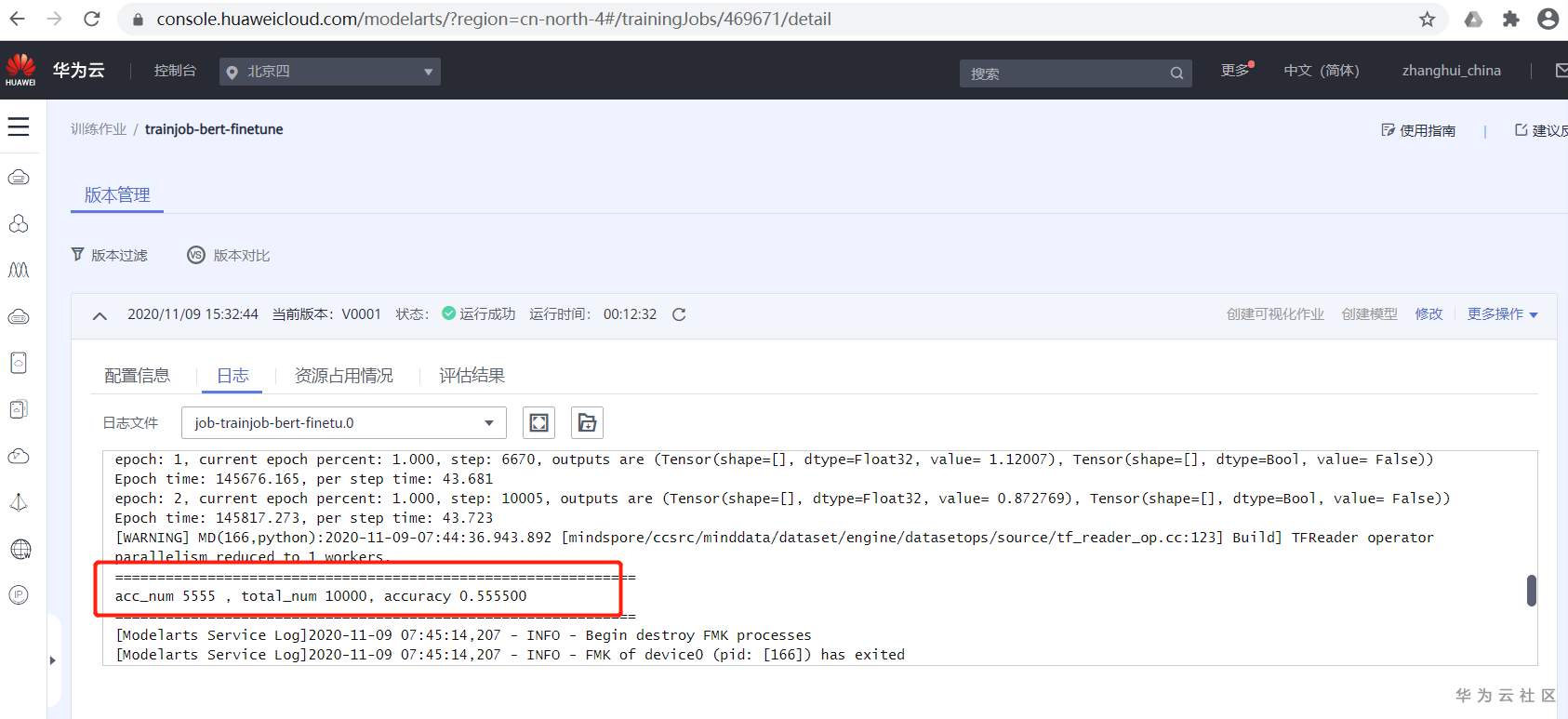Click the 2020/11/09 15:32:44 timestamp
Image resolution: width=1568 pixels, height=719 pixels.
[x=193, y=314]
